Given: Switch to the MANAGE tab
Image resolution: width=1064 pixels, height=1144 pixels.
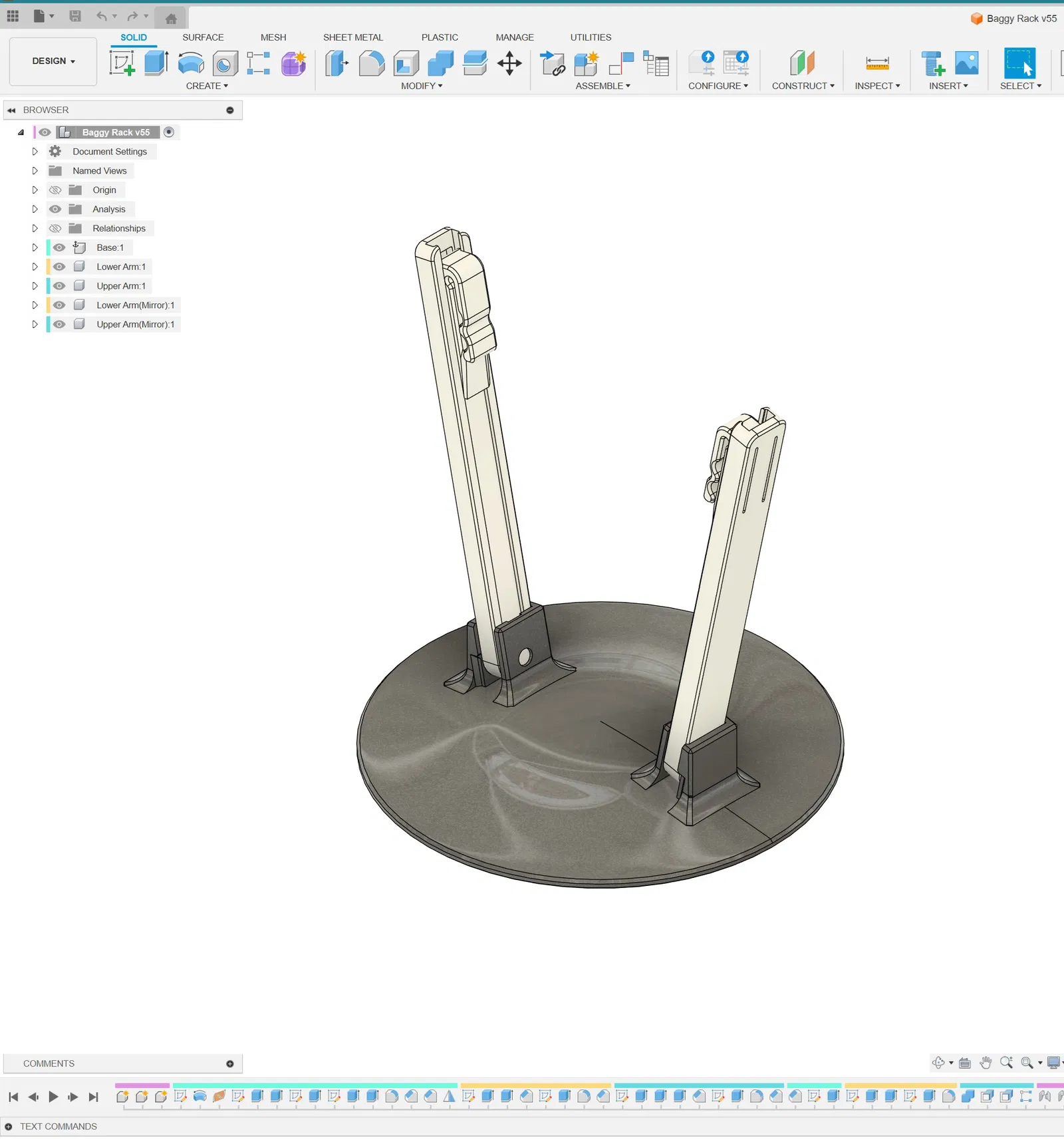Looking at the screenshot, I should click(515, 38).
